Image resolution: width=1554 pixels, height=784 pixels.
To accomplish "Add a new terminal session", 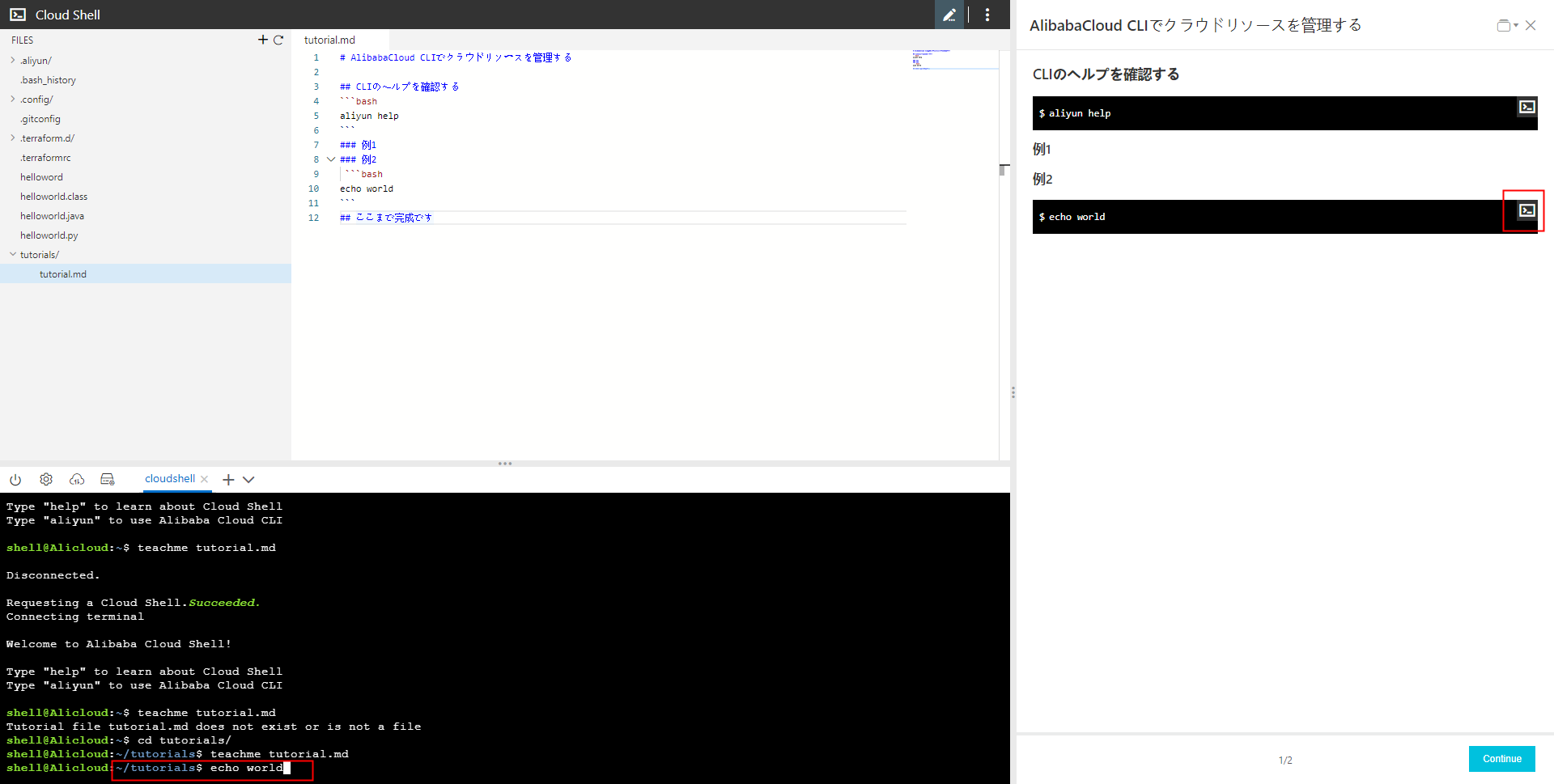I will (x=228, y=480).
